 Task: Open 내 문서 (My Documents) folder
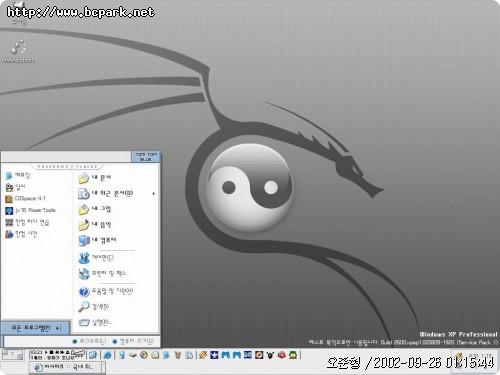[x=94, y=178]
